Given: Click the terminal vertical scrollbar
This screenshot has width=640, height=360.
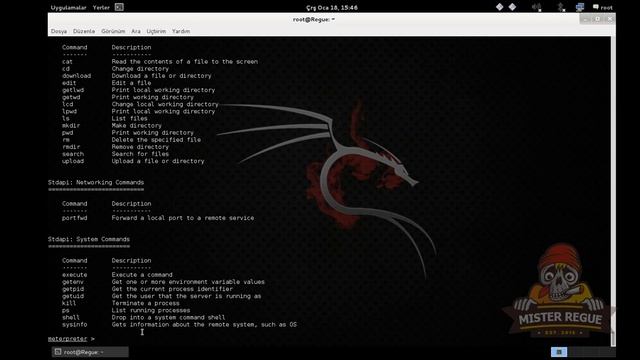Looking at the screenshot, I should coord(613,191).
